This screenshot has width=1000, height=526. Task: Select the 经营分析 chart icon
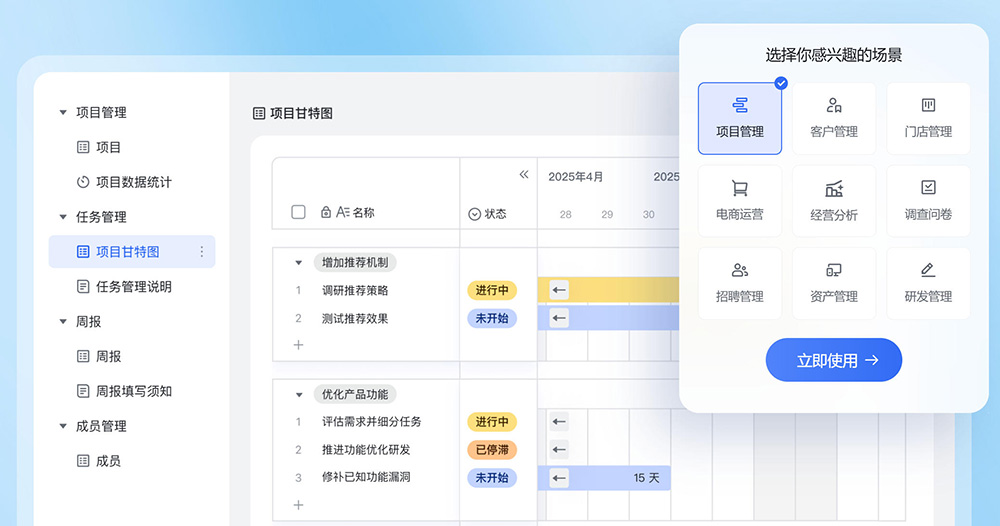[833, 189]
